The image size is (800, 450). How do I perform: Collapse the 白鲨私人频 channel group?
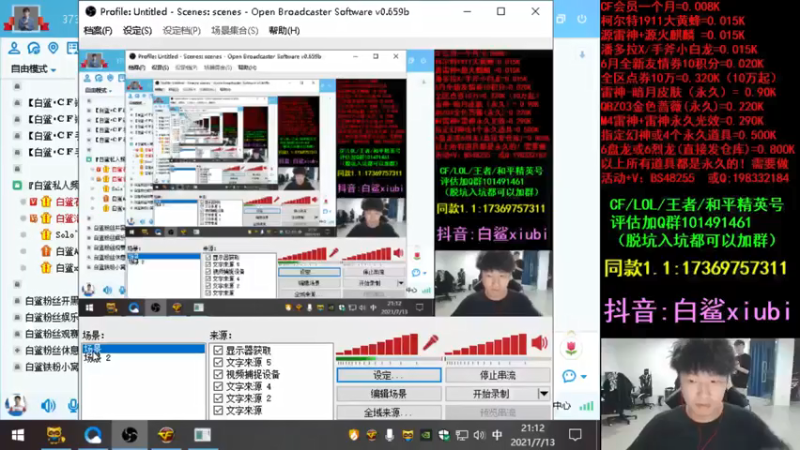coord(17,185)
